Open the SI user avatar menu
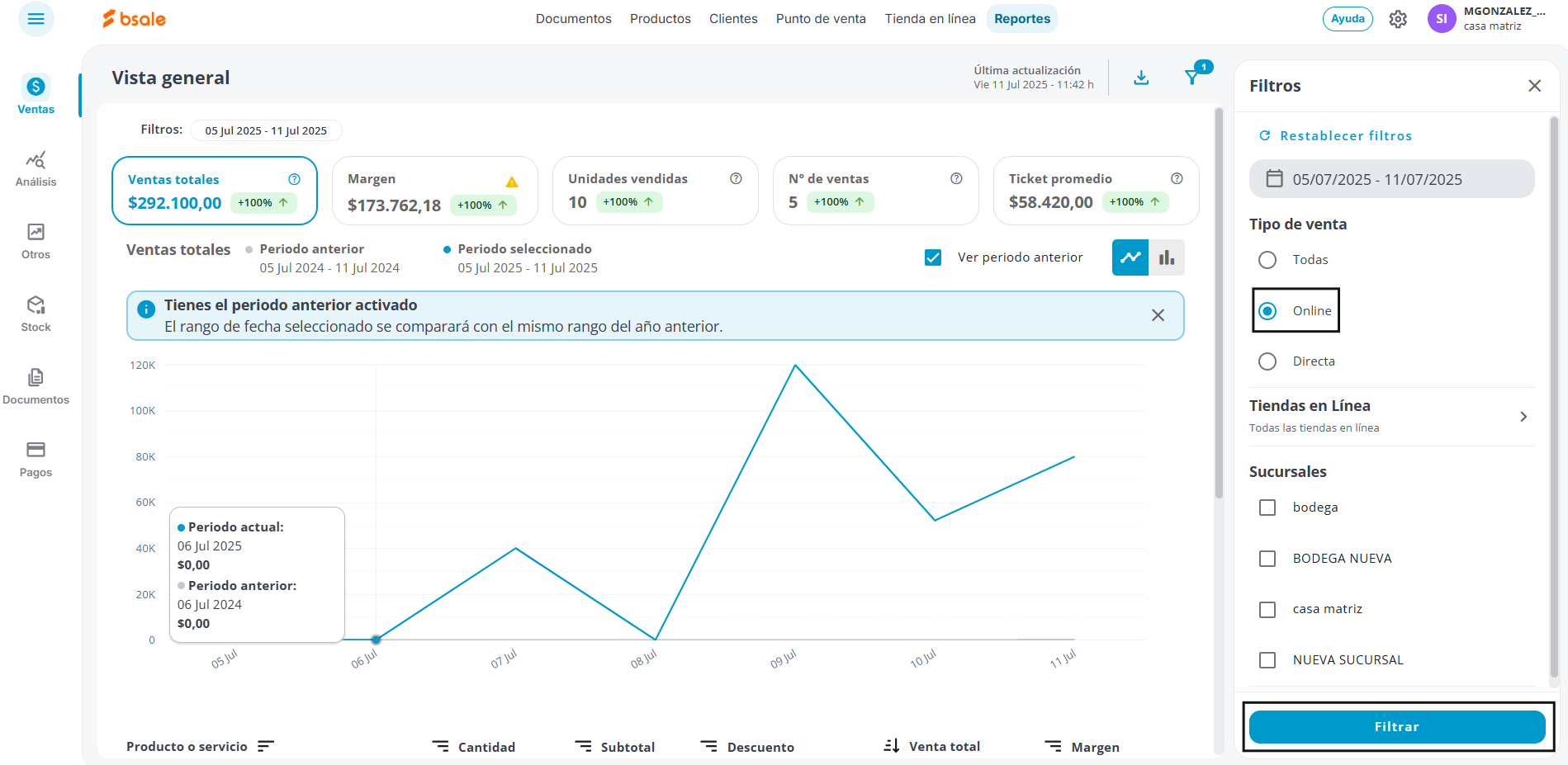Viewport: 1568px width, 765px height. click(1442, 19)
